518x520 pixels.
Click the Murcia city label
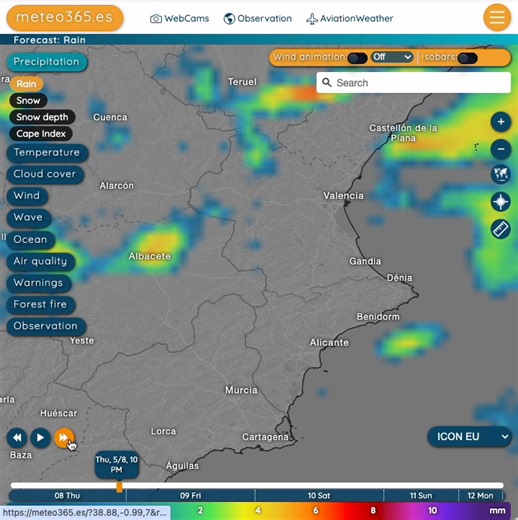[241, 390]
